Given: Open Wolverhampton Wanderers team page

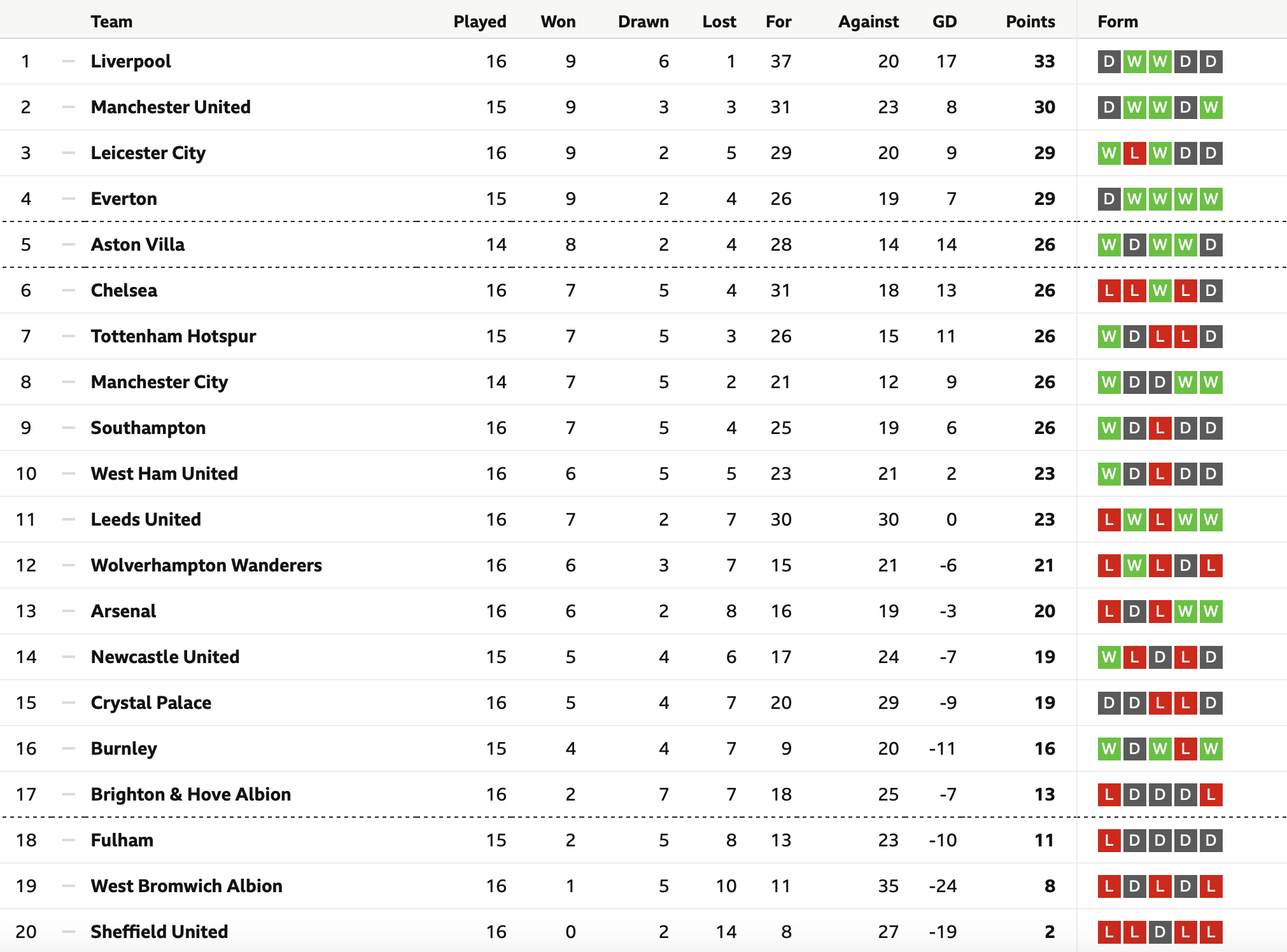Looking at the screenshot, I should pyautogui.click(x=206, y=565).
